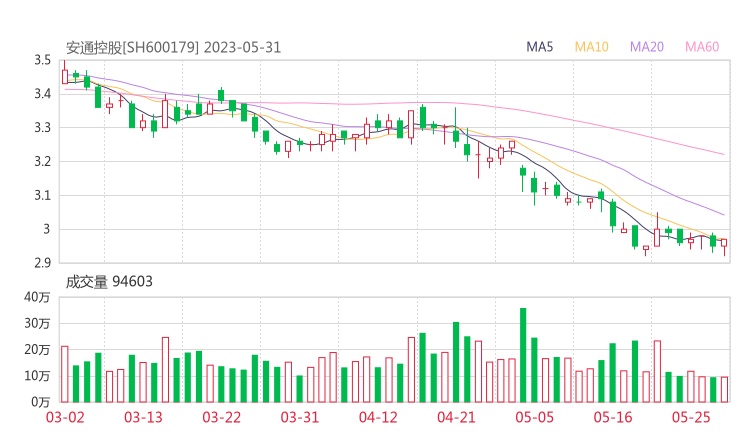Click the 03-31 date axis label
The width and height of the screenshot is (740, 440).
pos(300,417)
